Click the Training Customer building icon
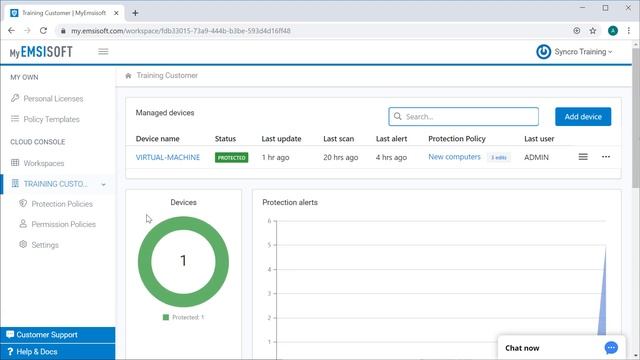The height and width of the screenshot is (360, 640). click(x=15, y=183)
